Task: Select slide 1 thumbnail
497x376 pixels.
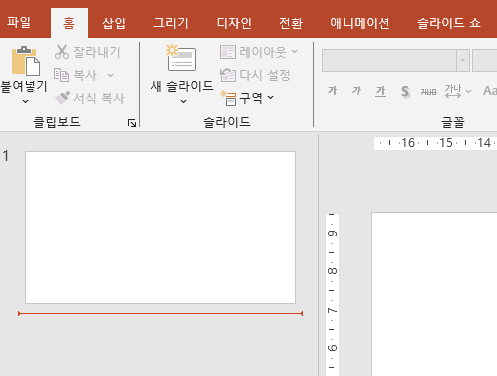Action: (x=160, y=228)
